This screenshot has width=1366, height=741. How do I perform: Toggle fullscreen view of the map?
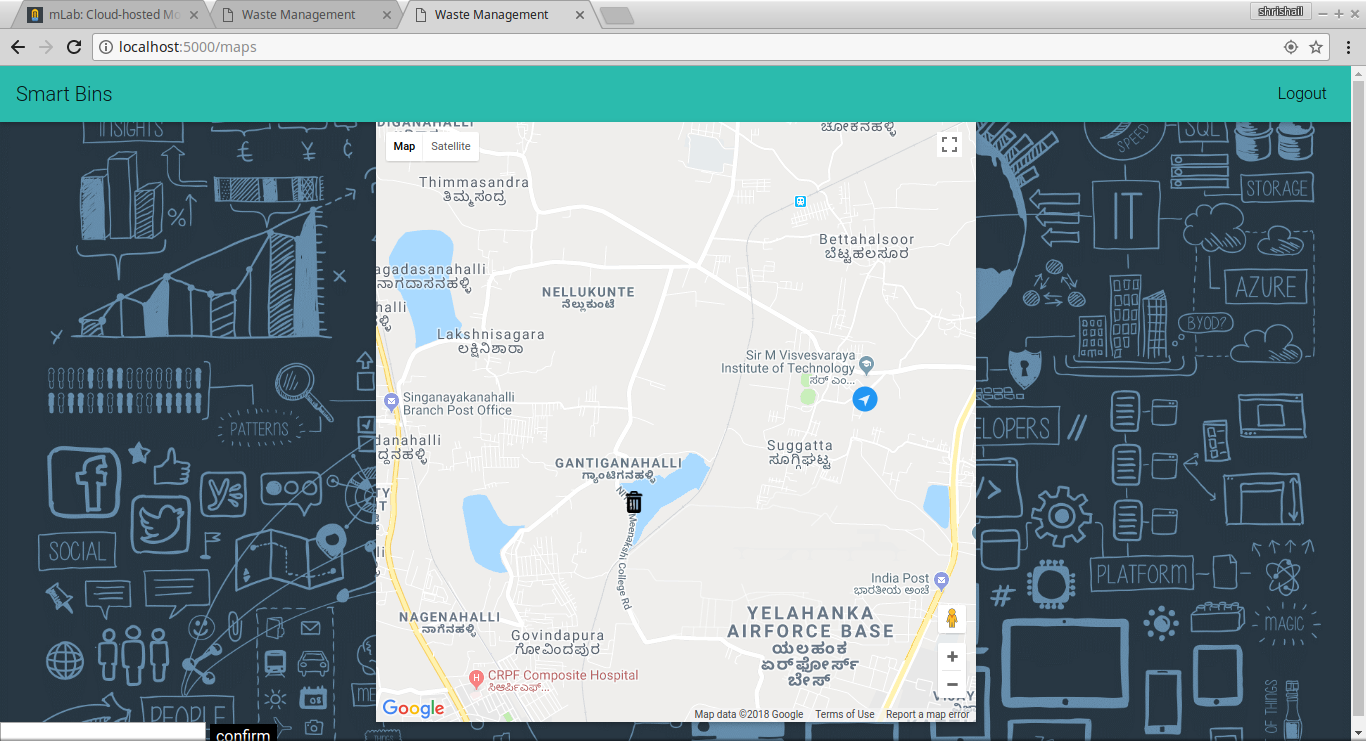click(x=949, y=145)
